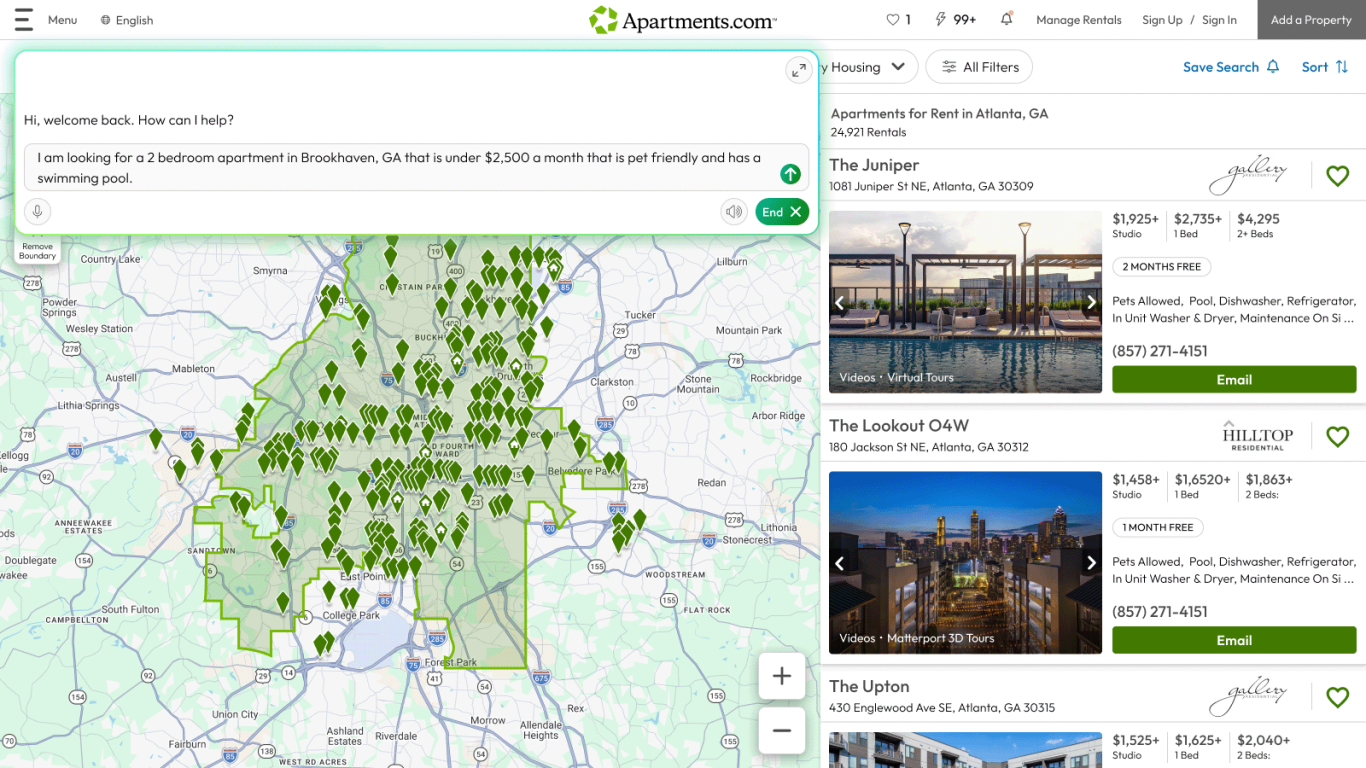Screen dimensions: 1366x768
Task: Open The Lookout O4W listing title
Action: 899,426
